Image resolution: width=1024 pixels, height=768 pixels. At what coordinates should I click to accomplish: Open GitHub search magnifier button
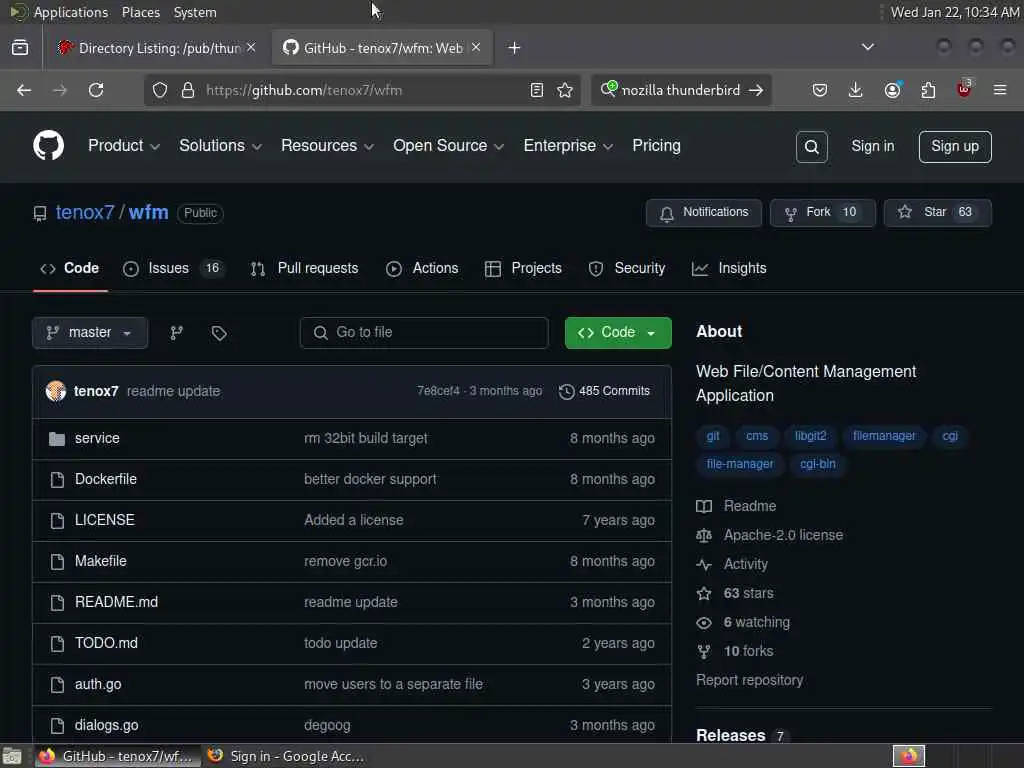(x=812, y=147)
